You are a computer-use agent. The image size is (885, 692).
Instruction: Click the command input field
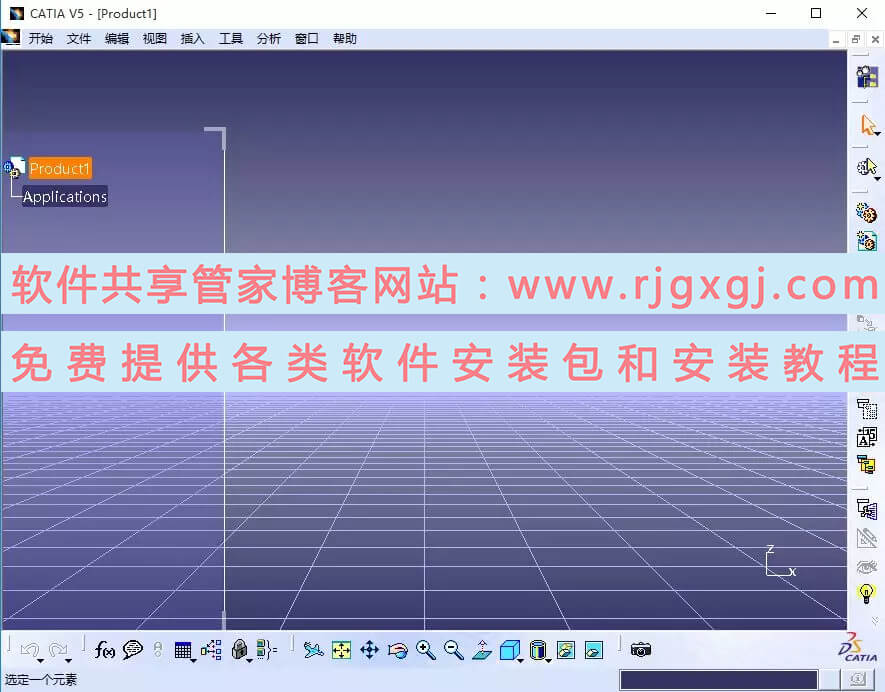[718, 680]
